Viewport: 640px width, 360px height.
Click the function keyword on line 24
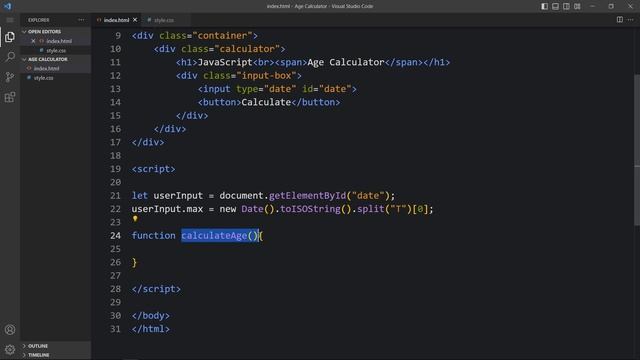(153, 236)
